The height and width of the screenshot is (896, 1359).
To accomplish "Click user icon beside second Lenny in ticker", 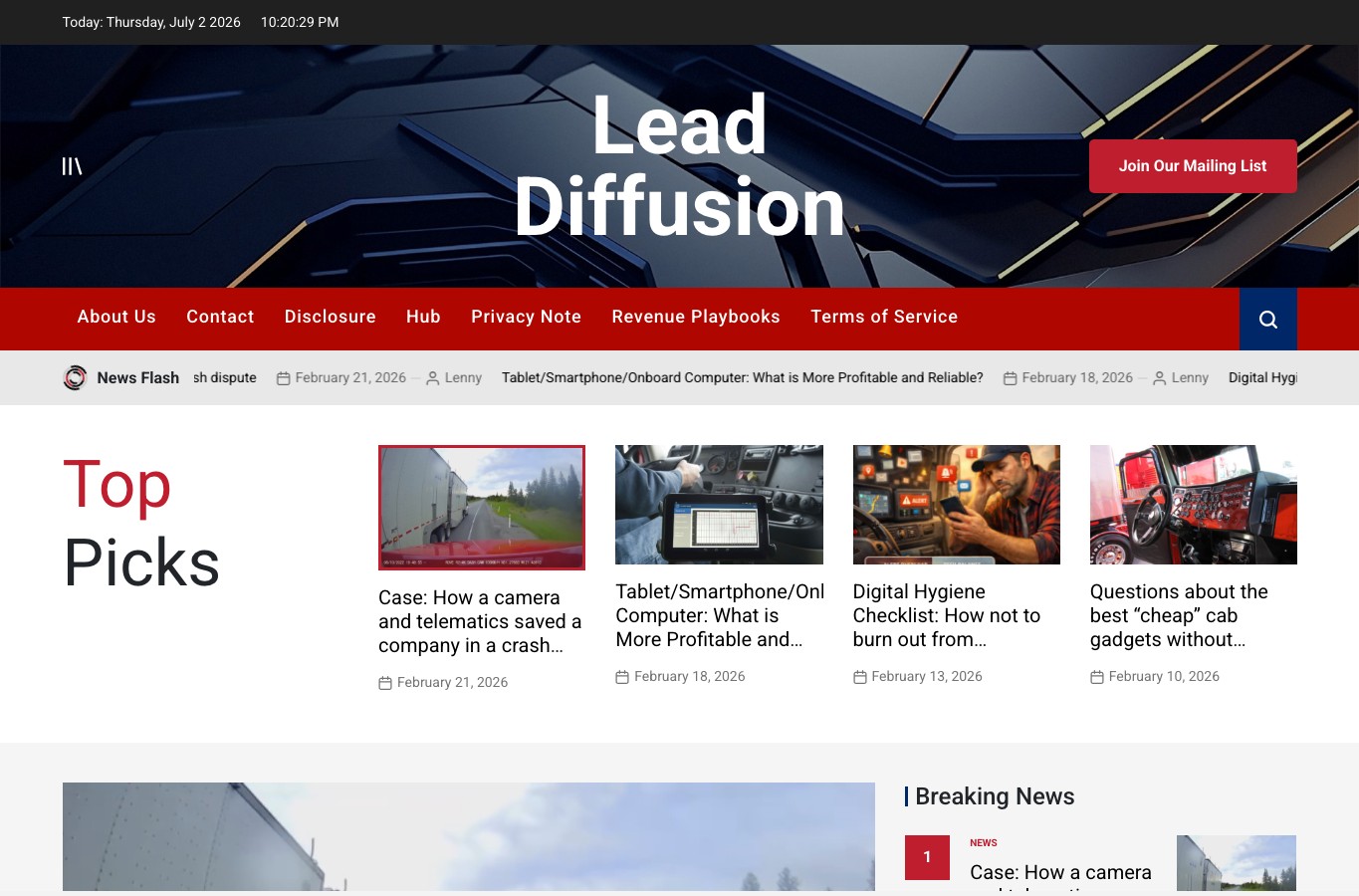I will pos(1159,378).
